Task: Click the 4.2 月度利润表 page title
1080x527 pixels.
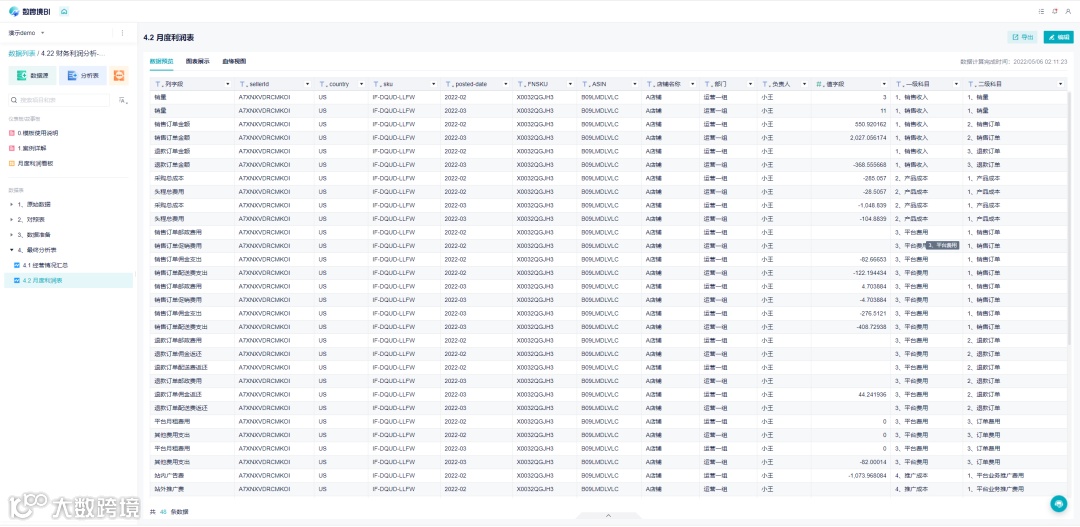Action: coord(169,37)
